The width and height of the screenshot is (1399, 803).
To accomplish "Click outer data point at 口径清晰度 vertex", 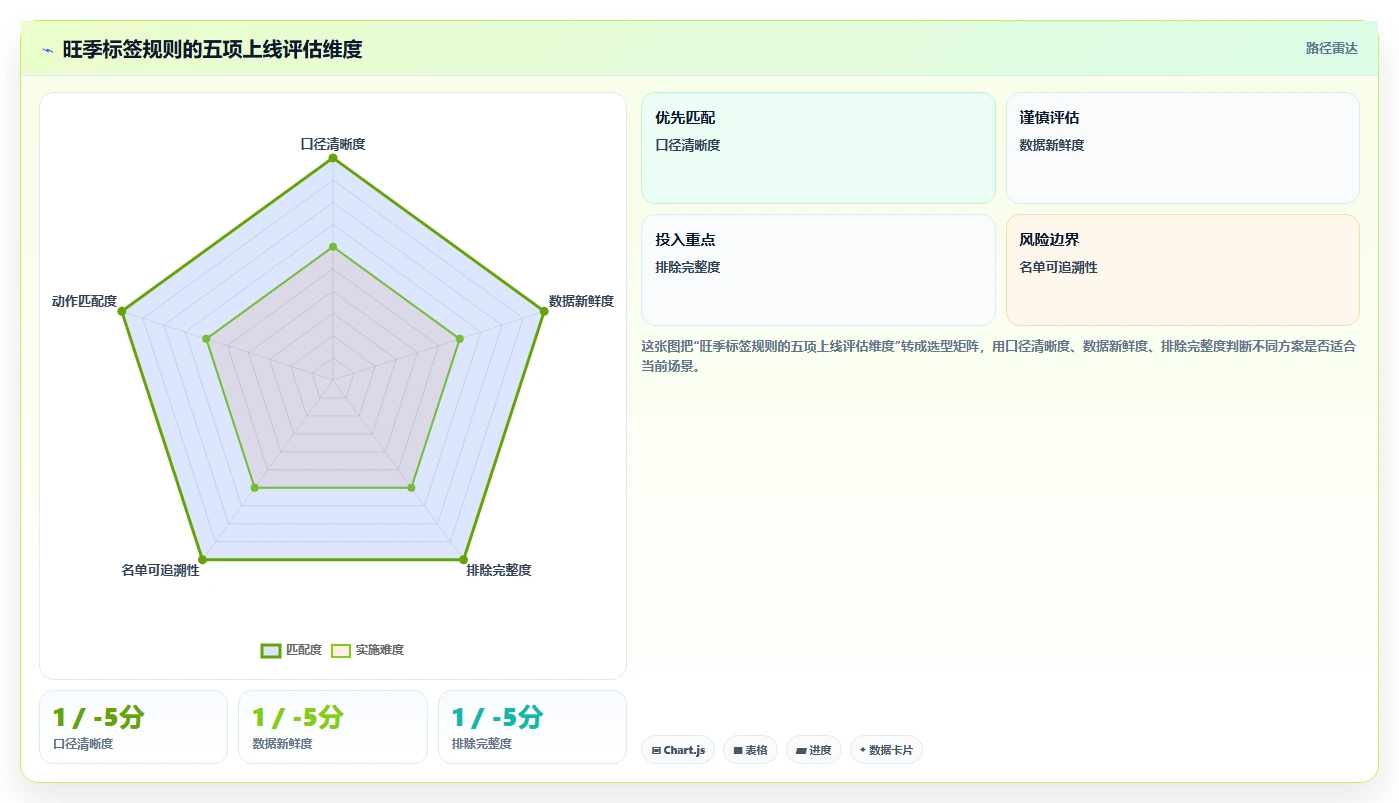I will pos(333,158).
